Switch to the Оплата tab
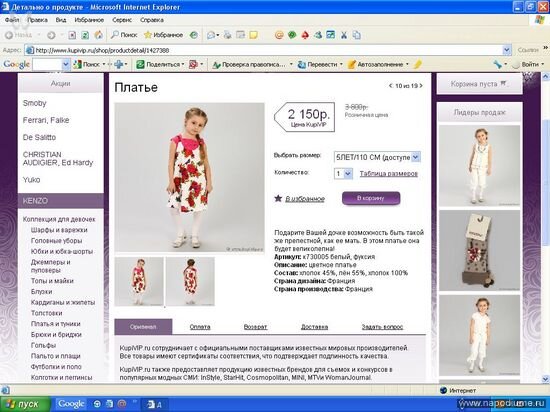The width and height of the screenshot is (550, 412). [x=200, y=327]
